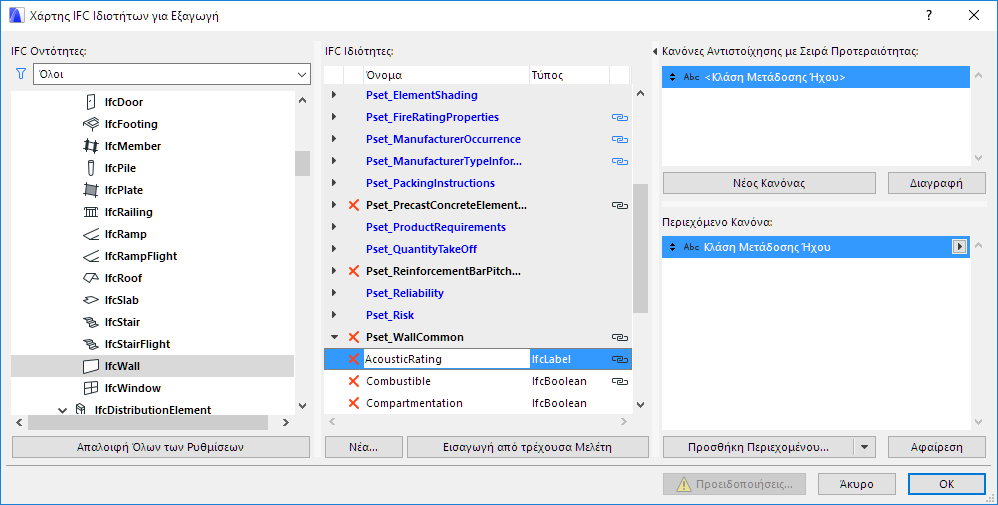The image size is (998, 505).
Task: Toggle the red X on Pset_PrecastConcreteElement row
Action: pyautogui.click(x=353, y=205)
